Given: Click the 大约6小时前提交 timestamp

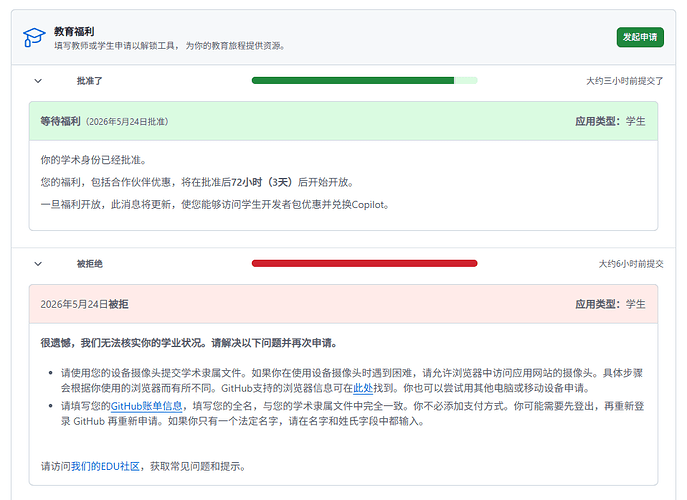Looking at the screenshot, I should (631, 264).
